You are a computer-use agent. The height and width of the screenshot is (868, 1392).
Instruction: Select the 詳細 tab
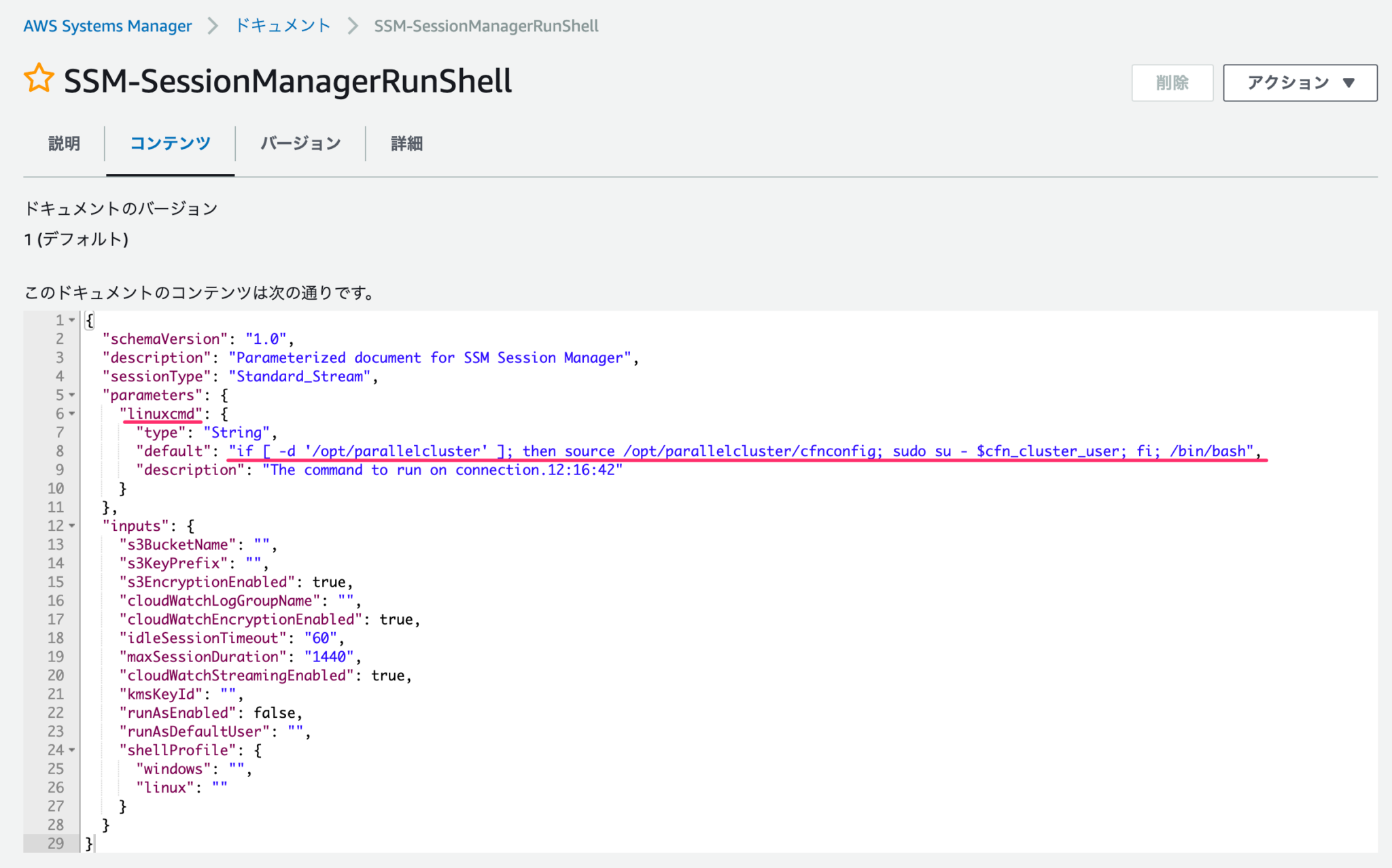pyautogui.click(x=406, y=143)
